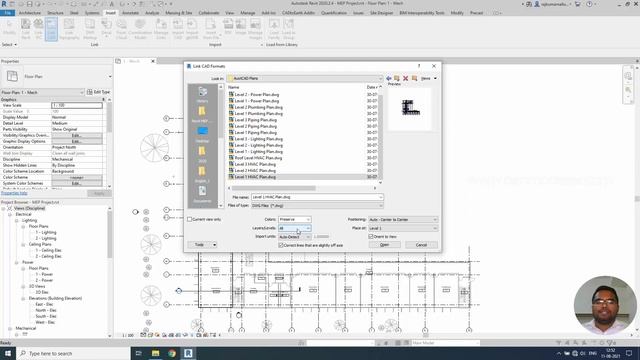Open the Properties help link

click(x=14, y=193)
